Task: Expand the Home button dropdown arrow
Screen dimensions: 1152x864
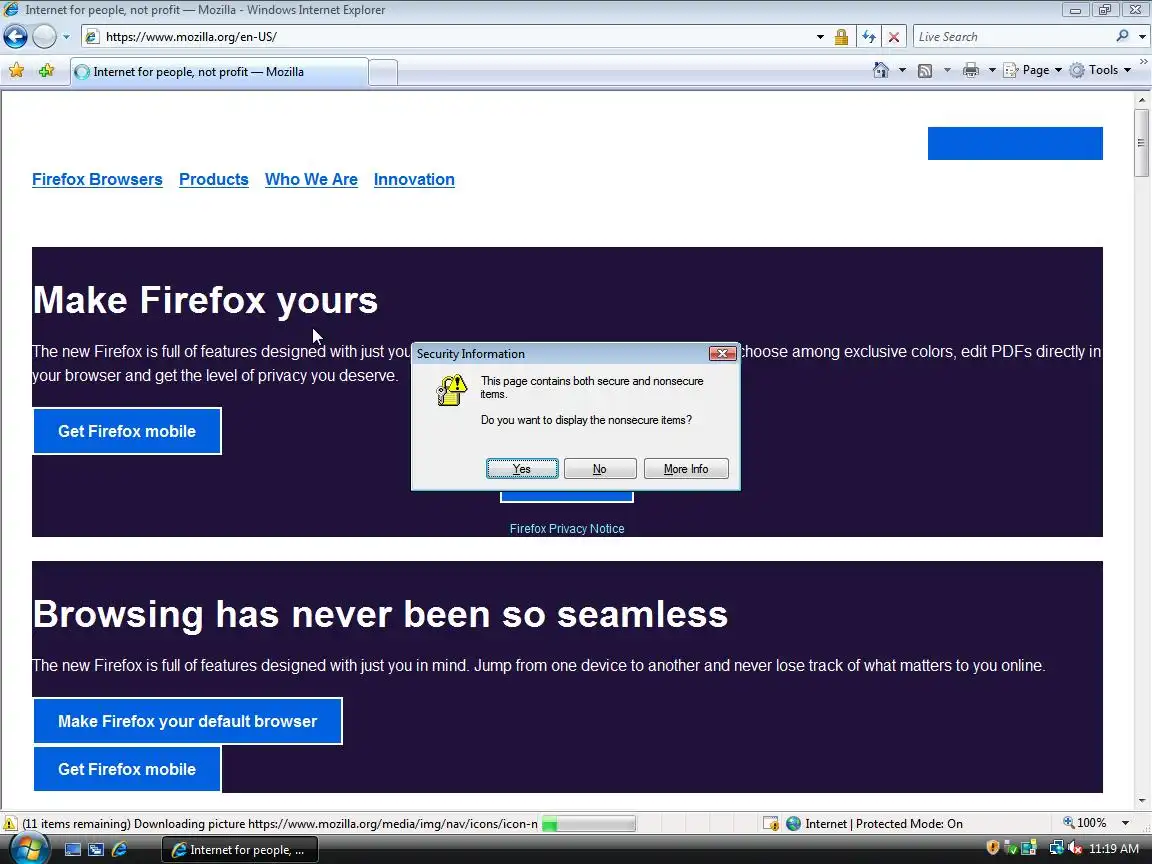Action: [x=902, y=70]
